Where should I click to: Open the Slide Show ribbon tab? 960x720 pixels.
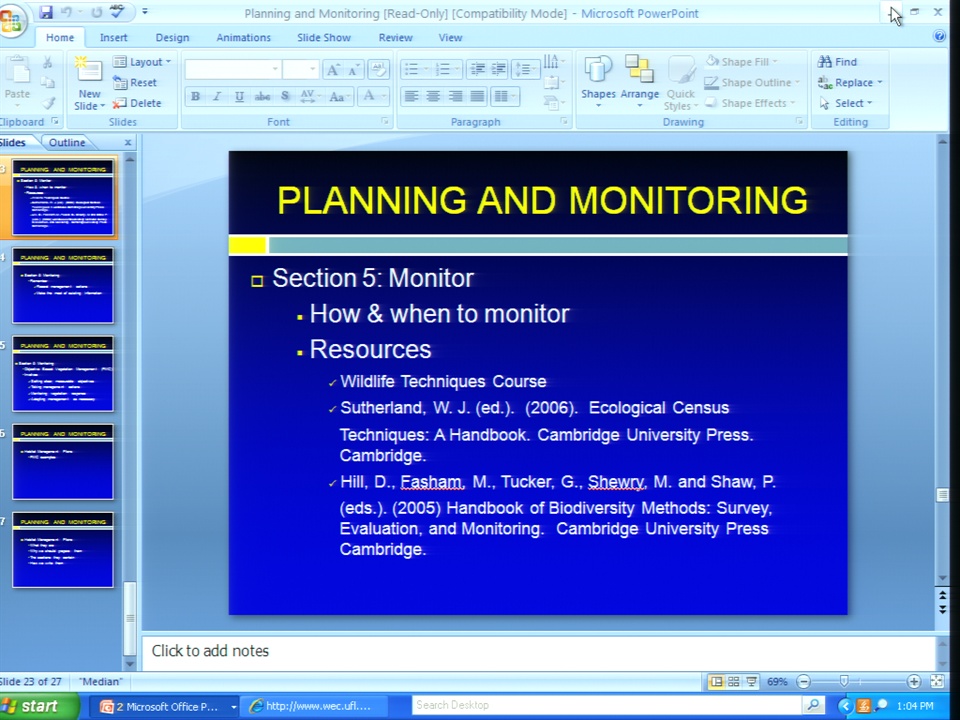[x=324, y=37]
